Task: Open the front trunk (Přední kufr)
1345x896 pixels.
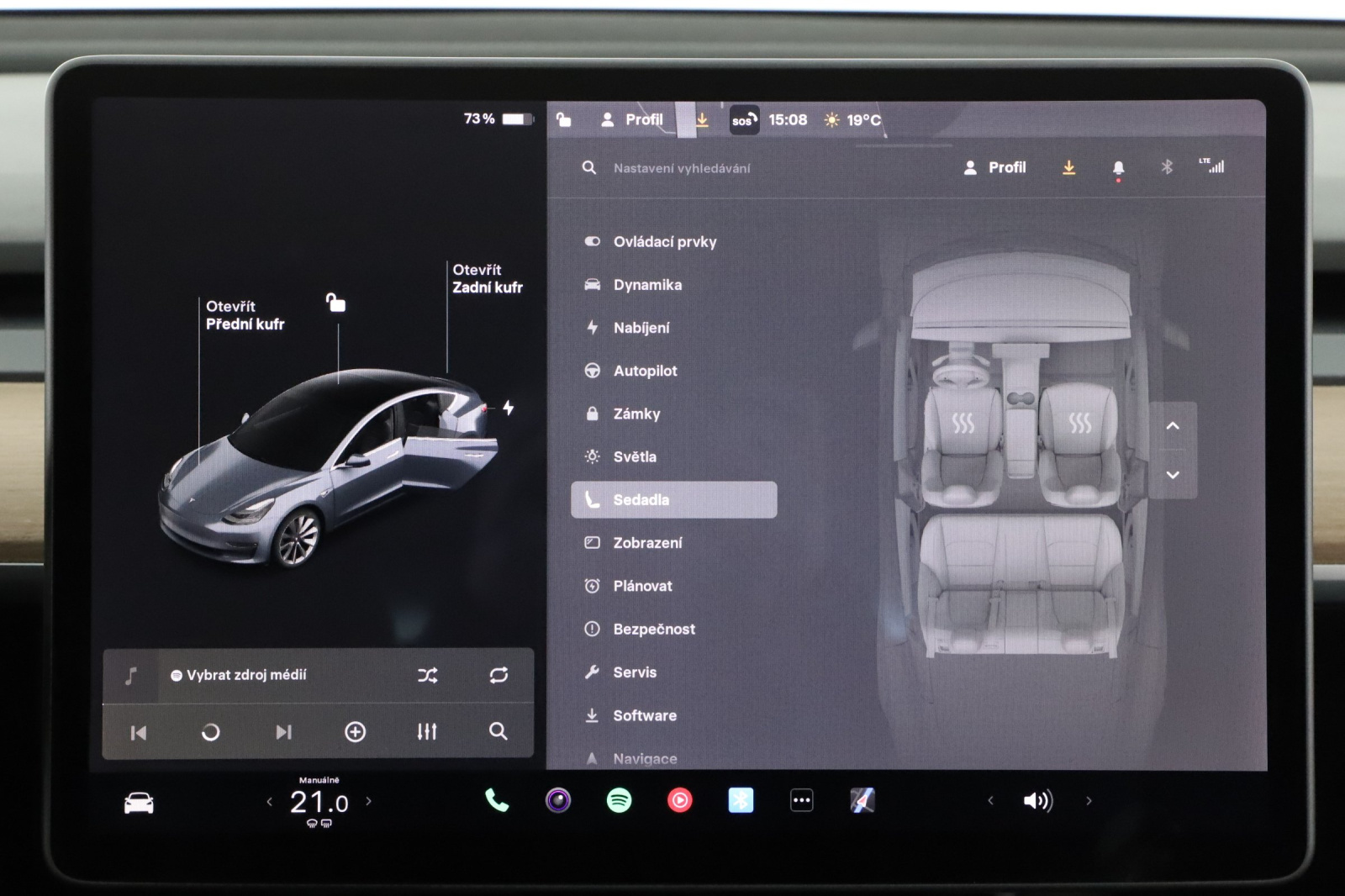Action: tap(245, 315)
